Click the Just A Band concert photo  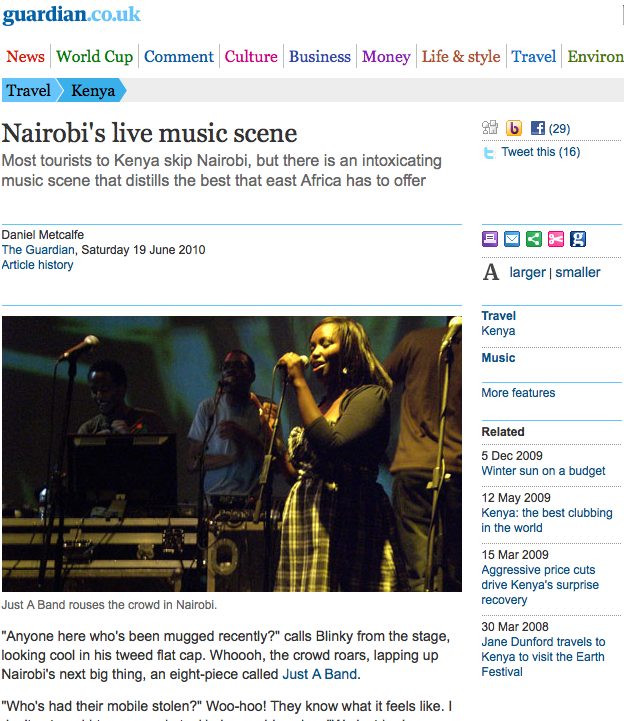tap(232, 454)
